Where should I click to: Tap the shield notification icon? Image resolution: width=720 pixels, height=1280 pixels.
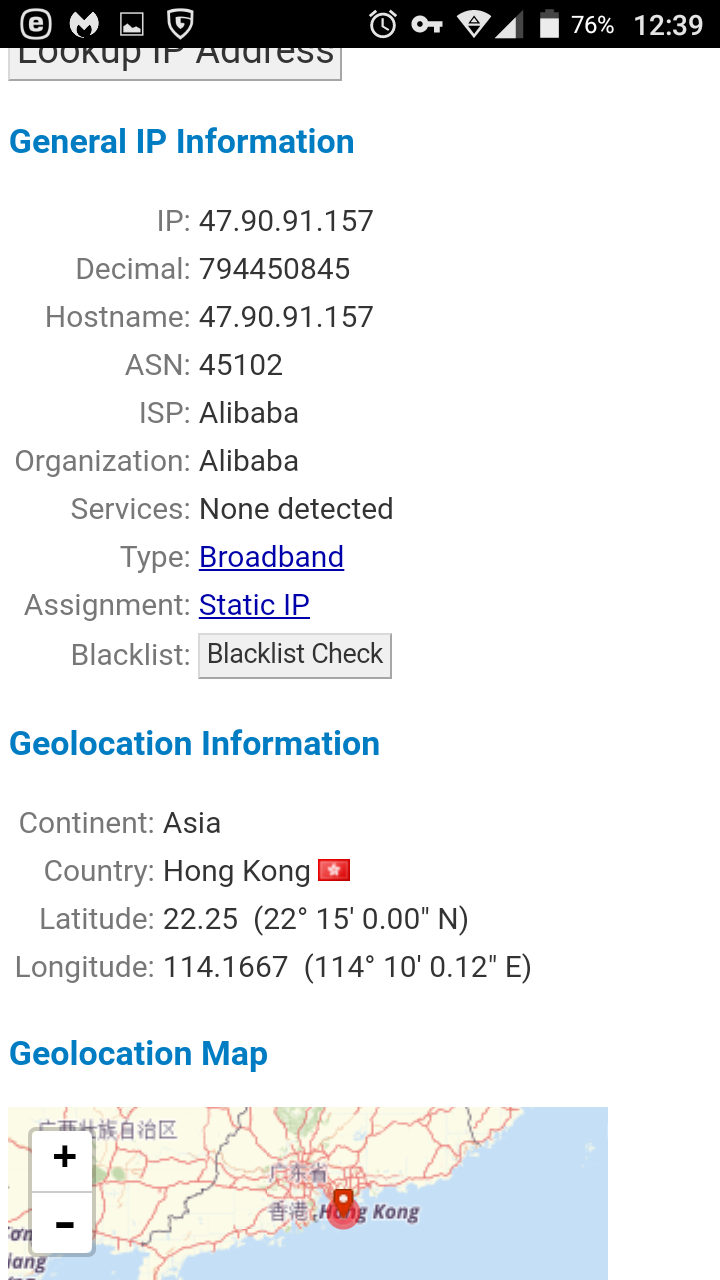[x=180, y=24]
